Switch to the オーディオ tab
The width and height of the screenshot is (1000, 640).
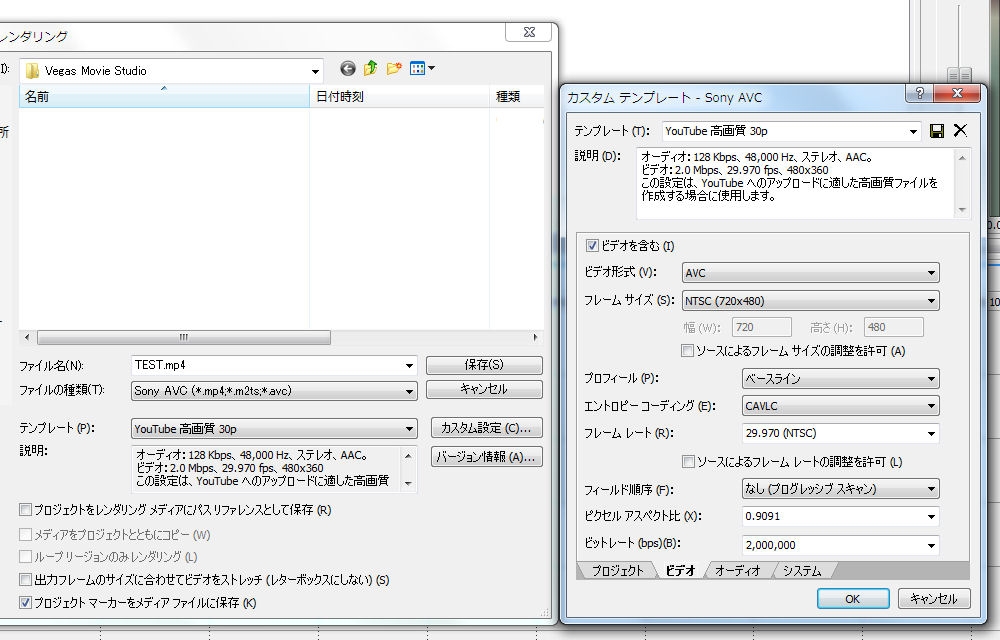[x=738, y=571]
